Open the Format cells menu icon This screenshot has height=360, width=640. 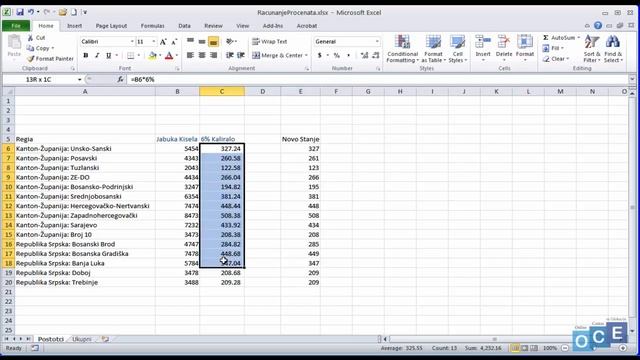point(525,42)
